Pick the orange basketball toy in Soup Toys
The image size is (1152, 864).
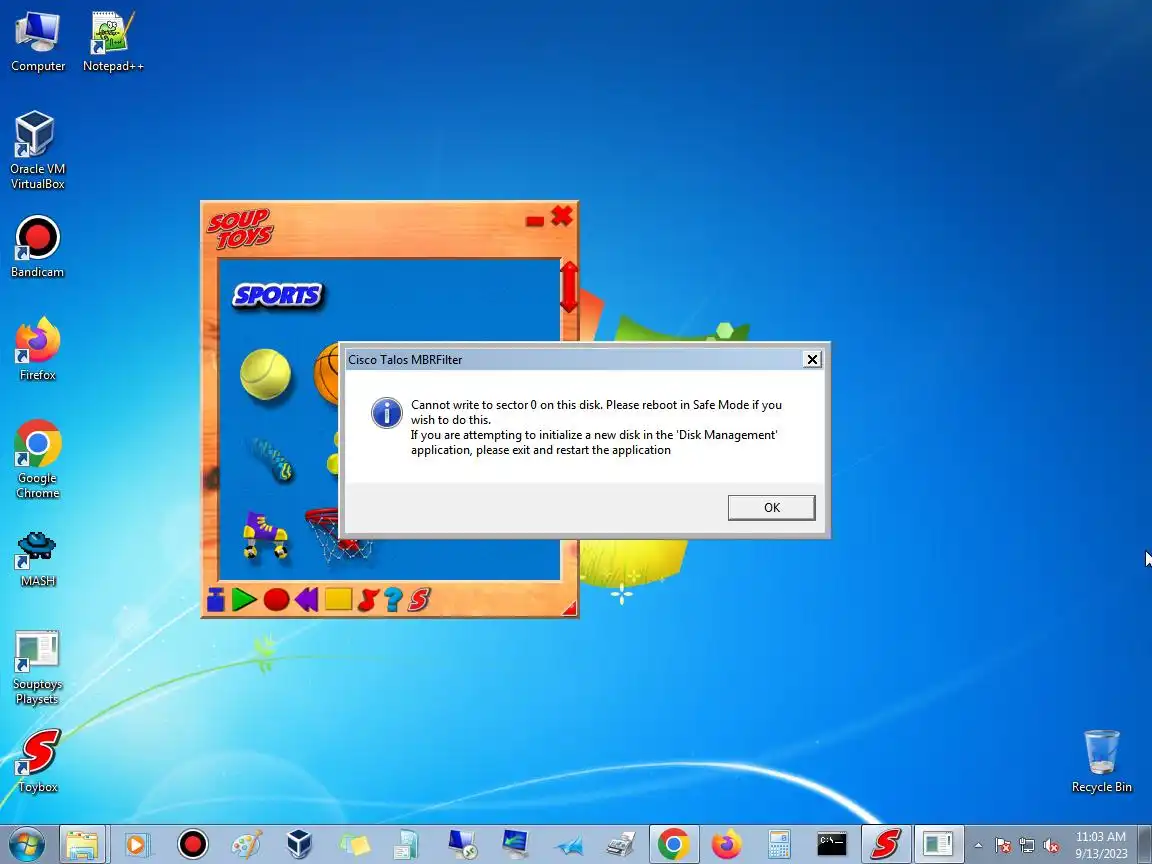click(x=327, y=374)
